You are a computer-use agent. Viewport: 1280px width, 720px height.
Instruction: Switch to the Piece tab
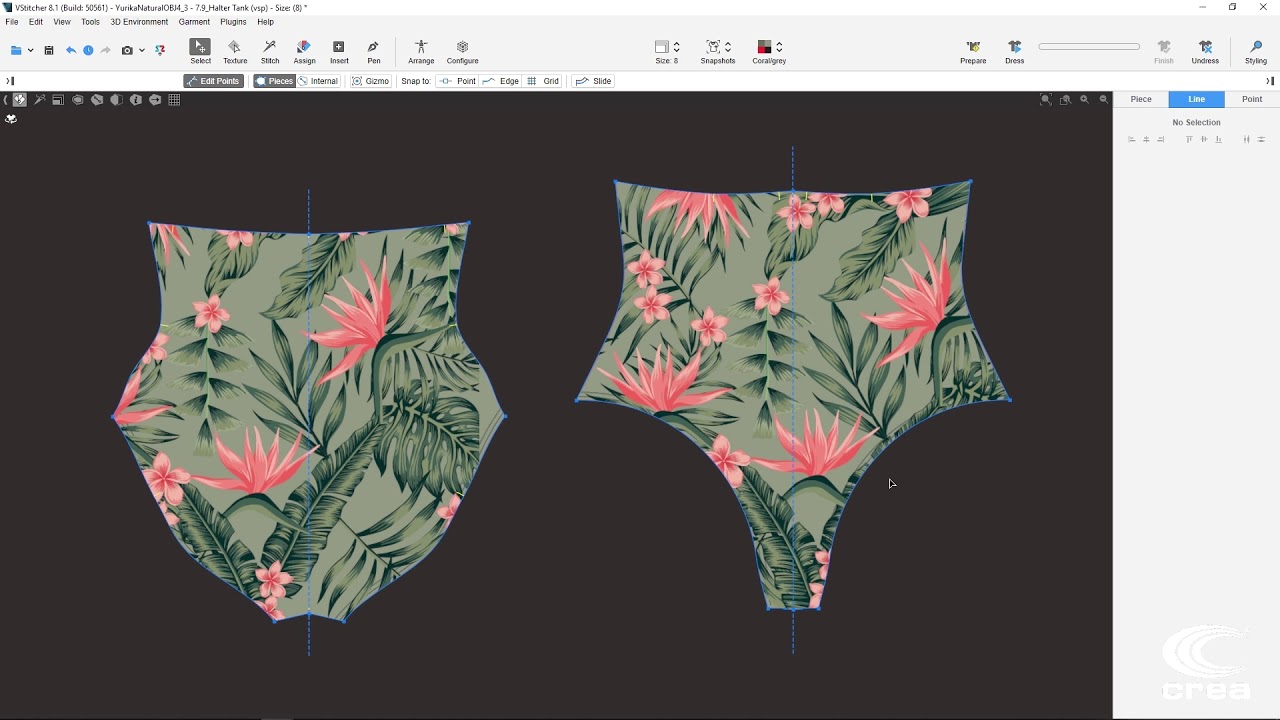click(x=1141, y=99)
